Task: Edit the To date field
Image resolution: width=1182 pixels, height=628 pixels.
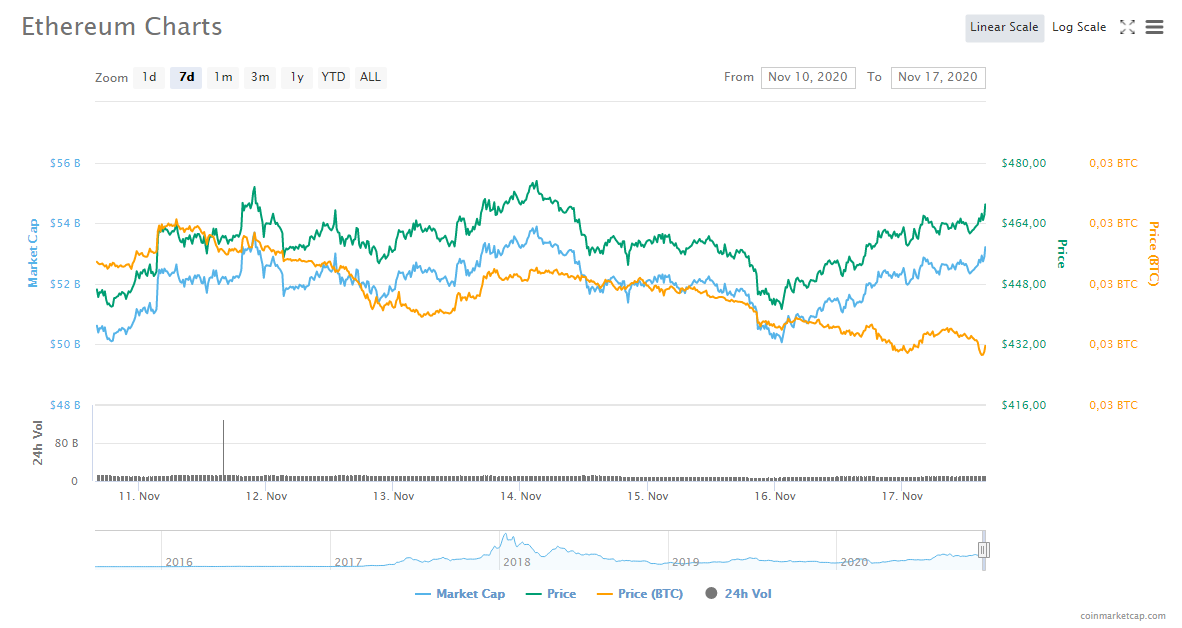Action: coord(938,78)
